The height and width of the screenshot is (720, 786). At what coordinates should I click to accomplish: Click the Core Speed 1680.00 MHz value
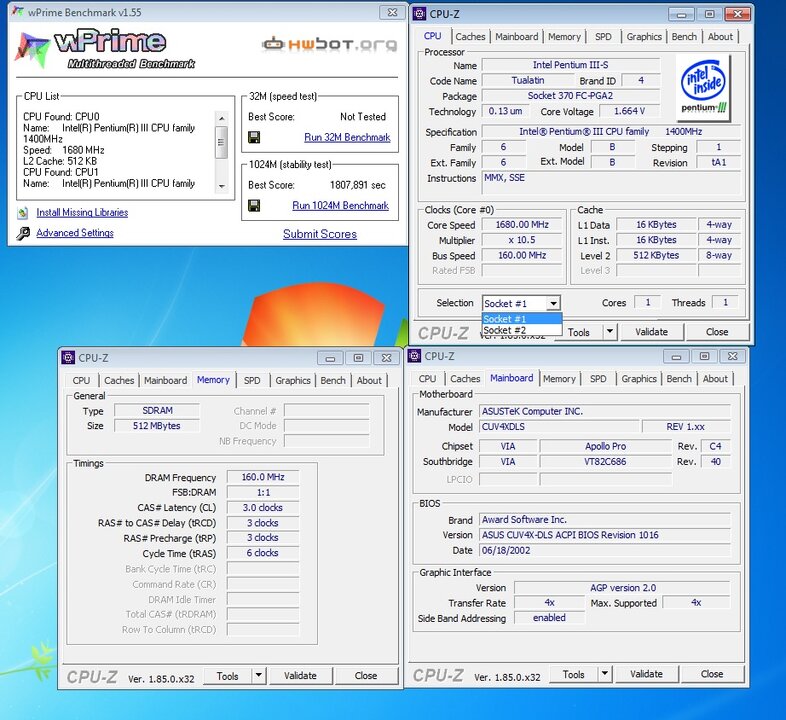coord(521,225)
